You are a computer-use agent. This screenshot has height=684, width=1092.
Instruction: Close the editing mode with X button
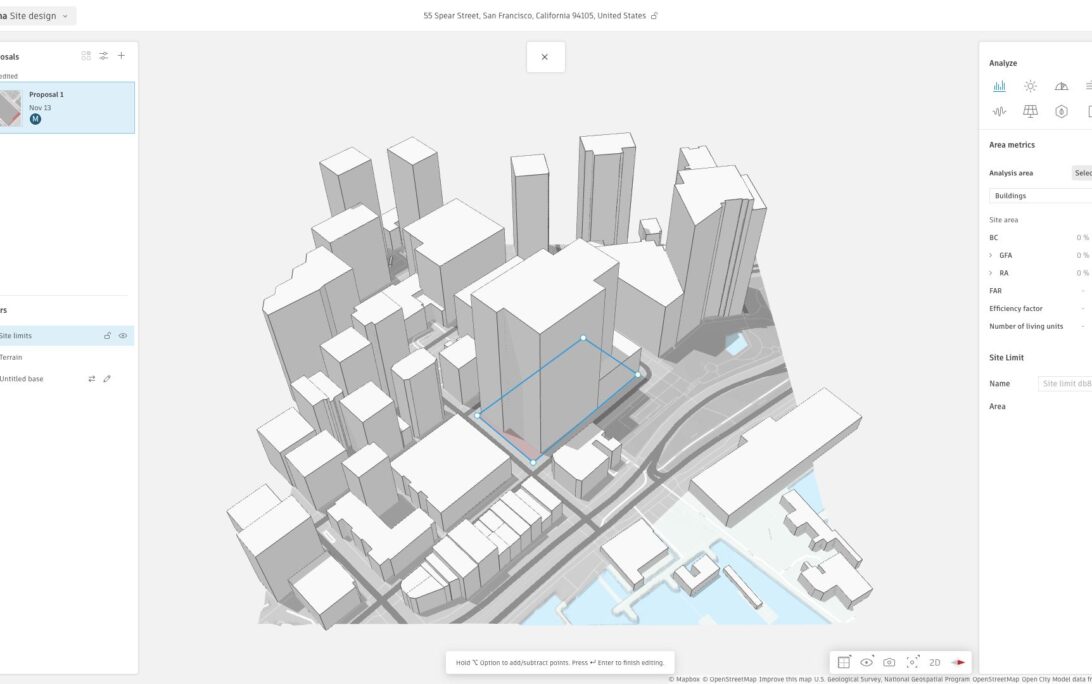tap(545, 57)
